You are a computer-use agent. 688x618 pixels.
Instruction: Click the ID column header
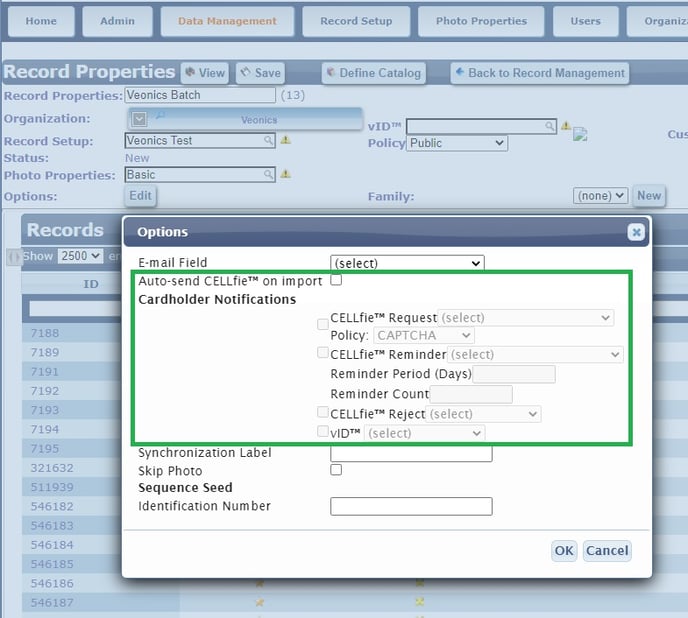pyautogui.click(x=91, y=284)
